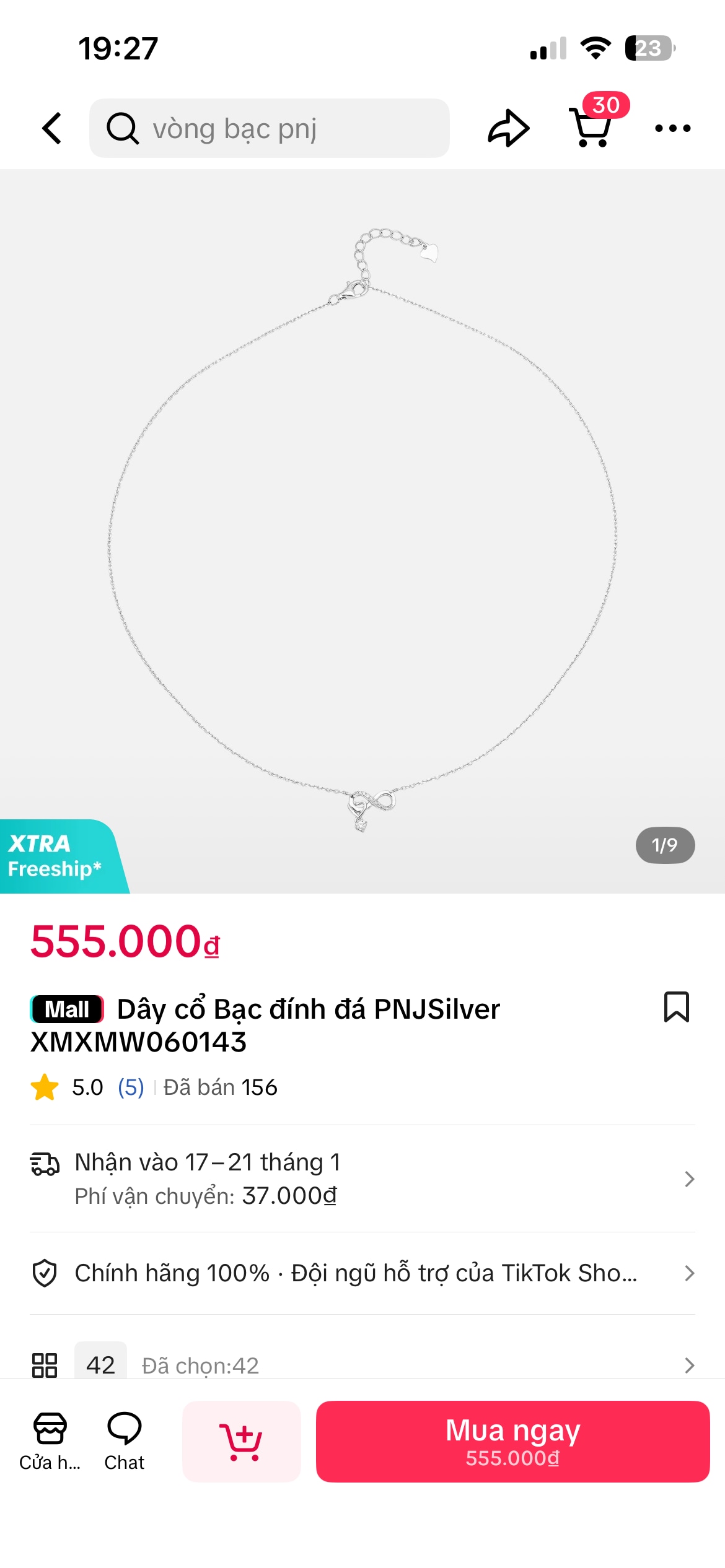Tap the variation grid icon
Image resolution: width=725 pixels, height=1568 pixels.
pos(45,1365)
